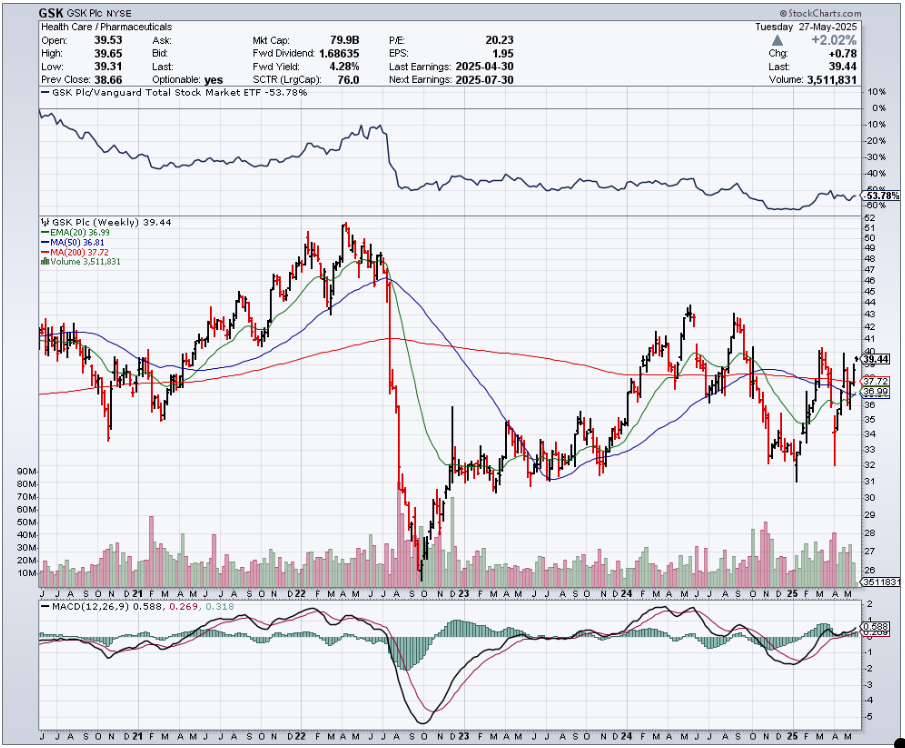Click the 'GSK Plc/Vanguard Total Stock Market ETF' legend
The height and width of the screenshot is (748, 905).
pos(156,92)
